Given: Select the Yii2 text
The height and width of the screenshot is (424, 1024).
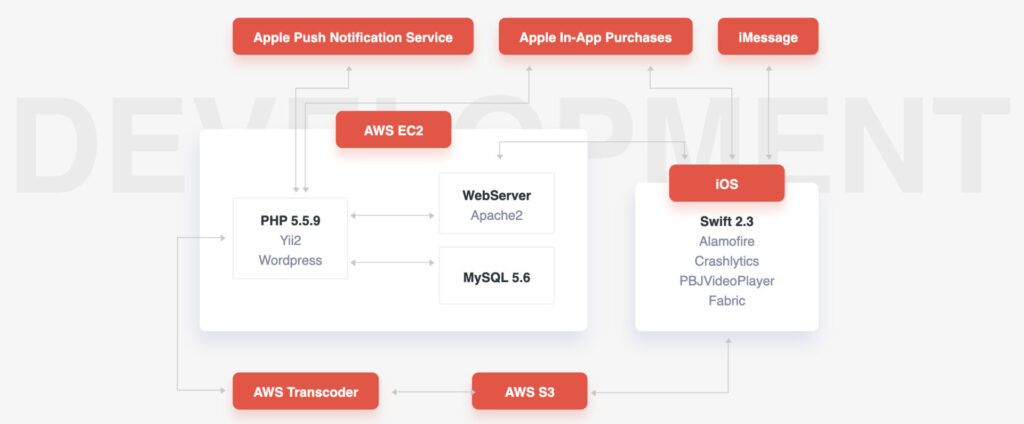Looking at the screenshot, I should coord(291,240).
